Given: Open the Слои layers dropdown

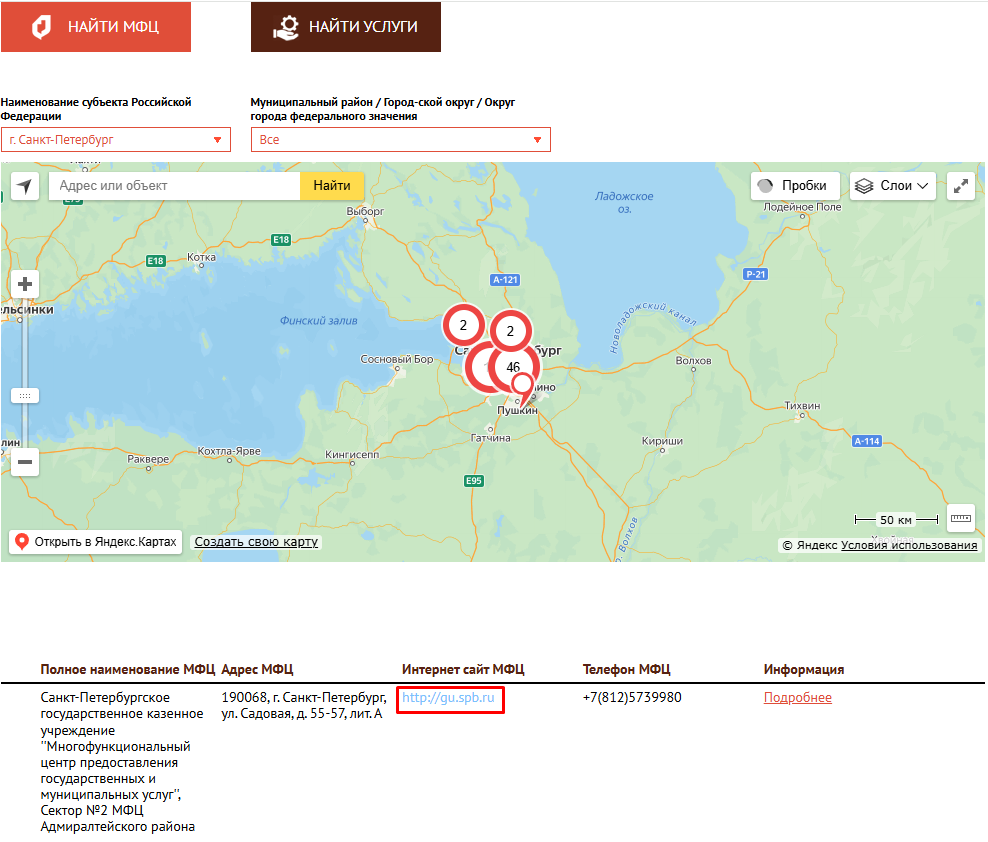Looking at the screenshot, I should click(x=893, y=186).
